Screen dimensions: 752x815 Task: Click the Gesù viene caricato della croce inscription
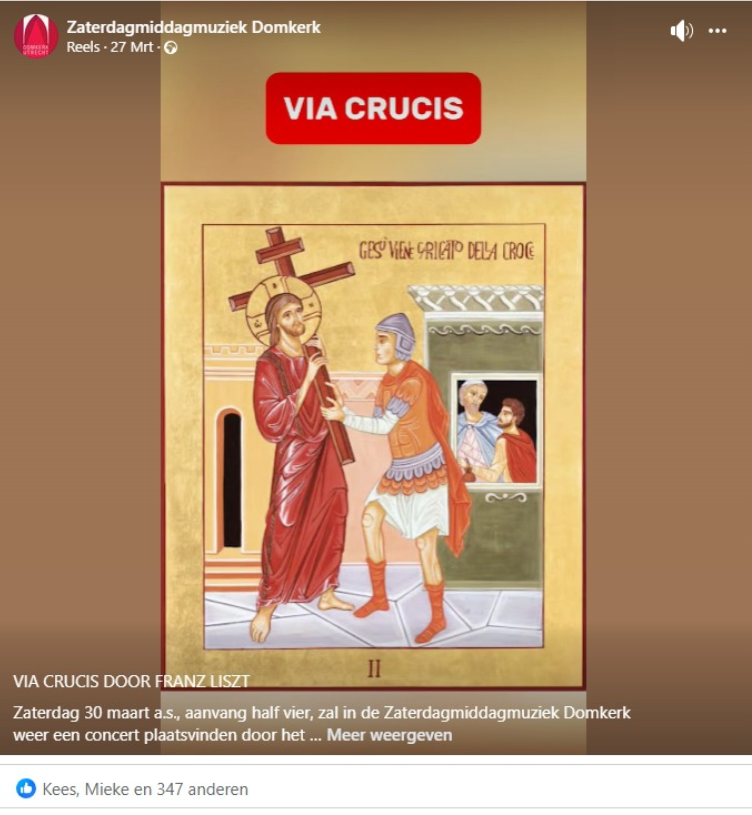(446, 251)
